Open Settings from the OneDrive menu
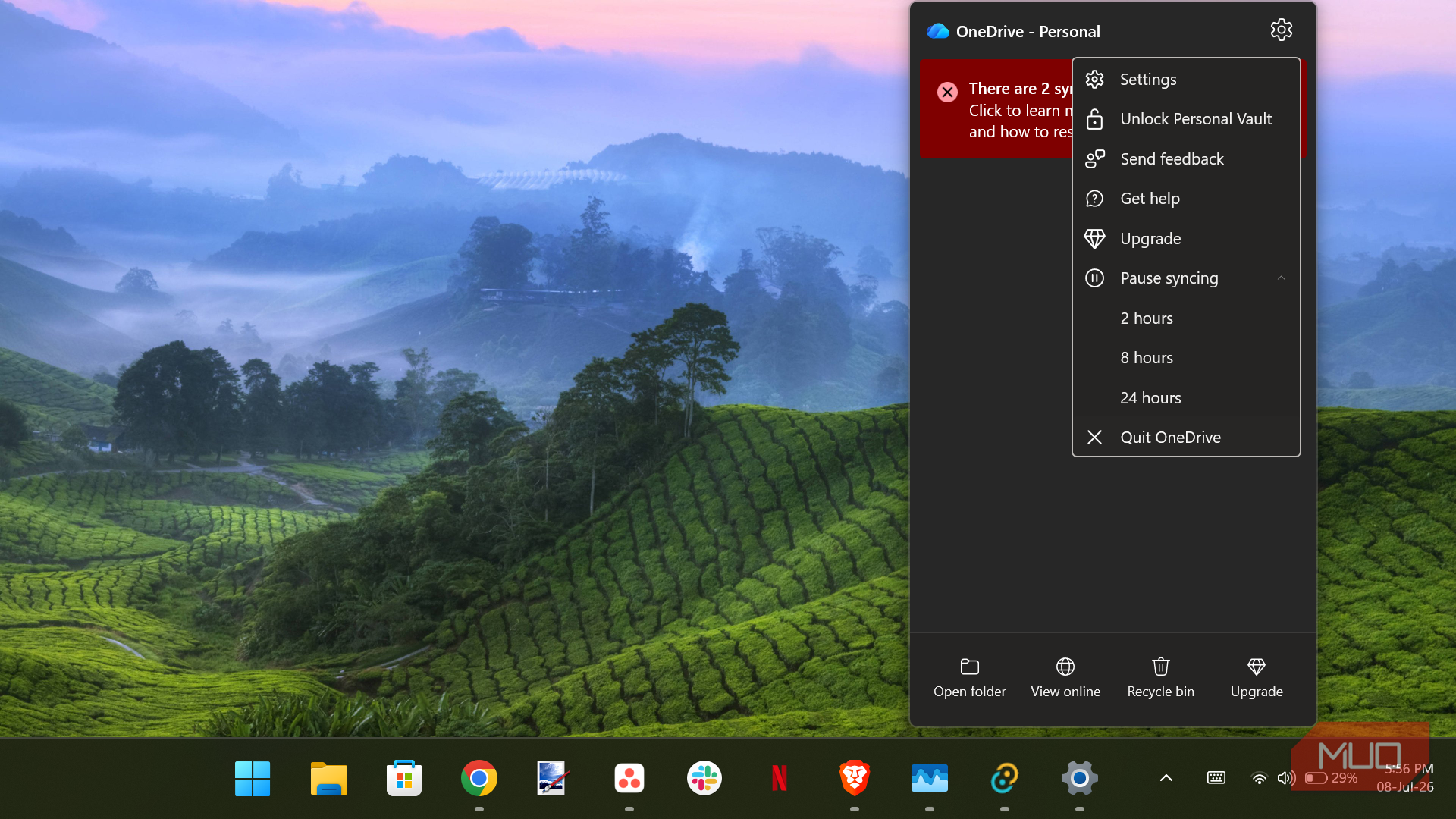The image size is (1456, 819). pos(1186,80)
